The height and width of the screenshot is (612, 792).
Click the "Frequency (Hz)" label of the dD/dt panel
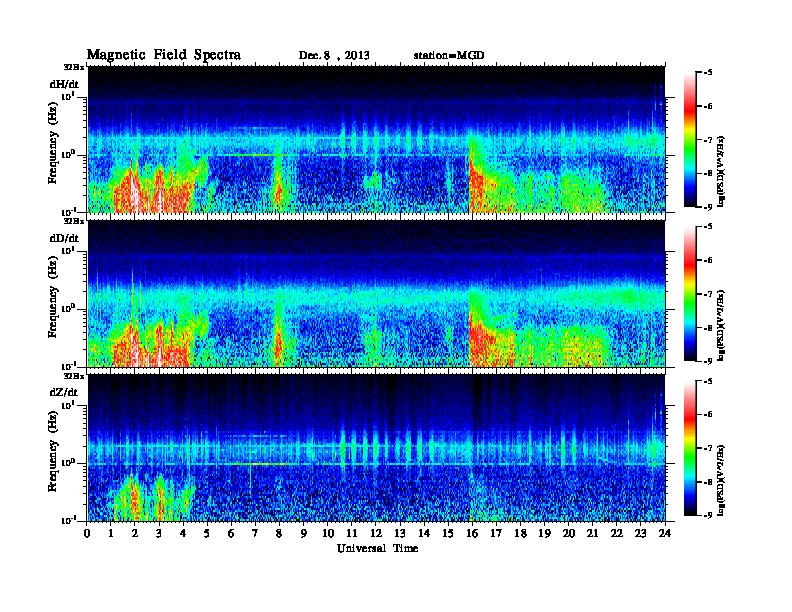pyautogui.click(x=53, y=297)
